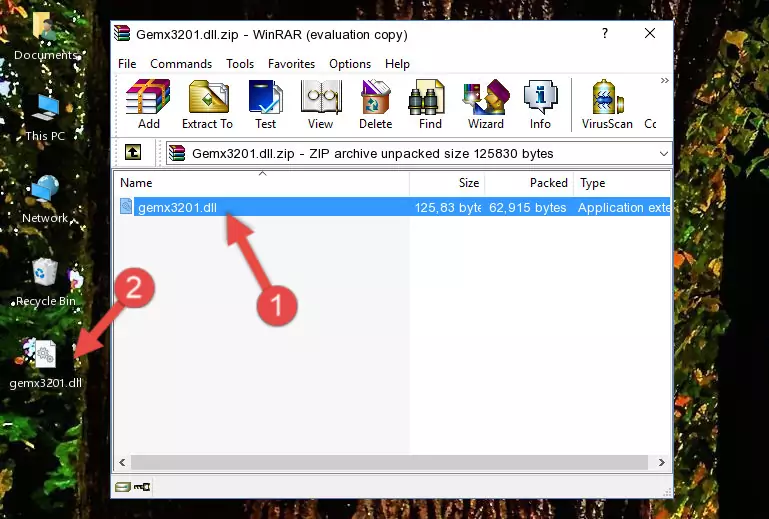
Task: Select the Recycle Bin desktop icon
Action: (45, 282)
